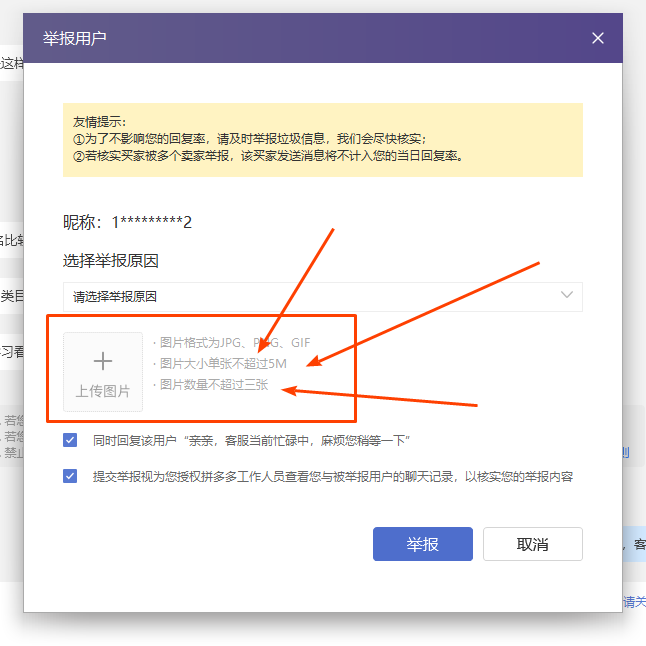Uncheck the auto-reply 亲亲 message checkbox

pyautogui.click(x=70, y=440)
